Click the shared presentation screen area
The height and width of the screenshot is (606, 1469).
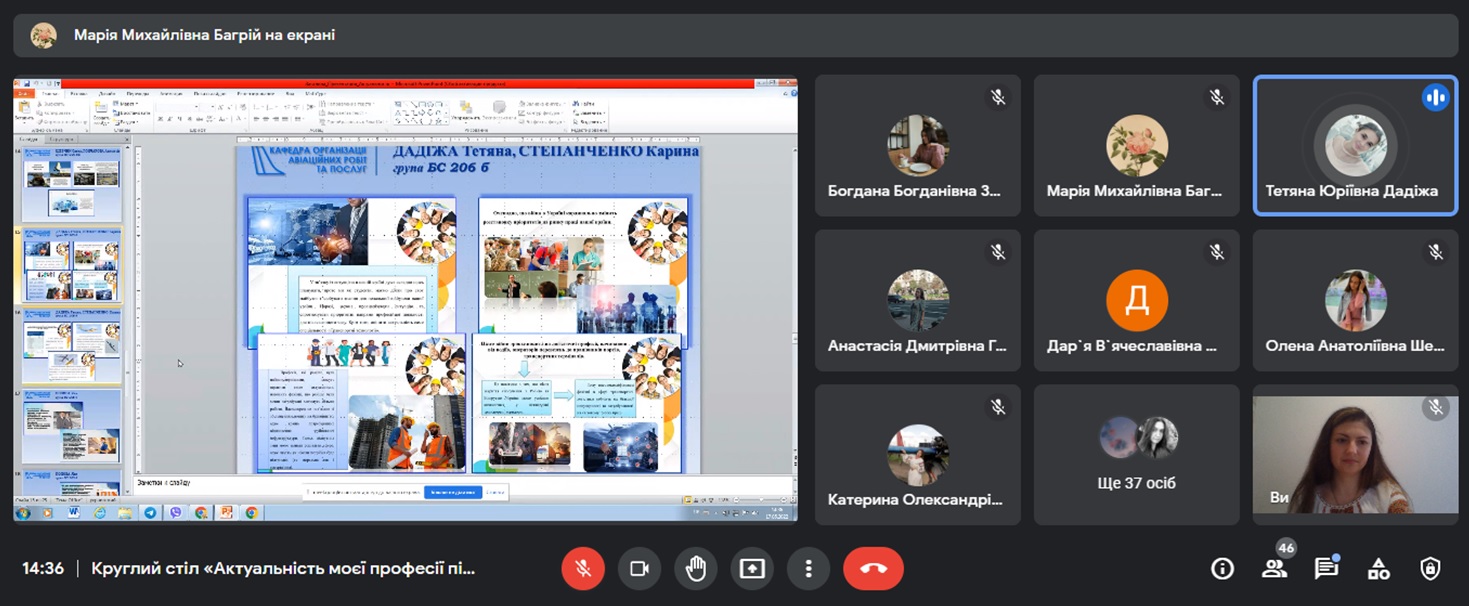(x=405, y=300)
